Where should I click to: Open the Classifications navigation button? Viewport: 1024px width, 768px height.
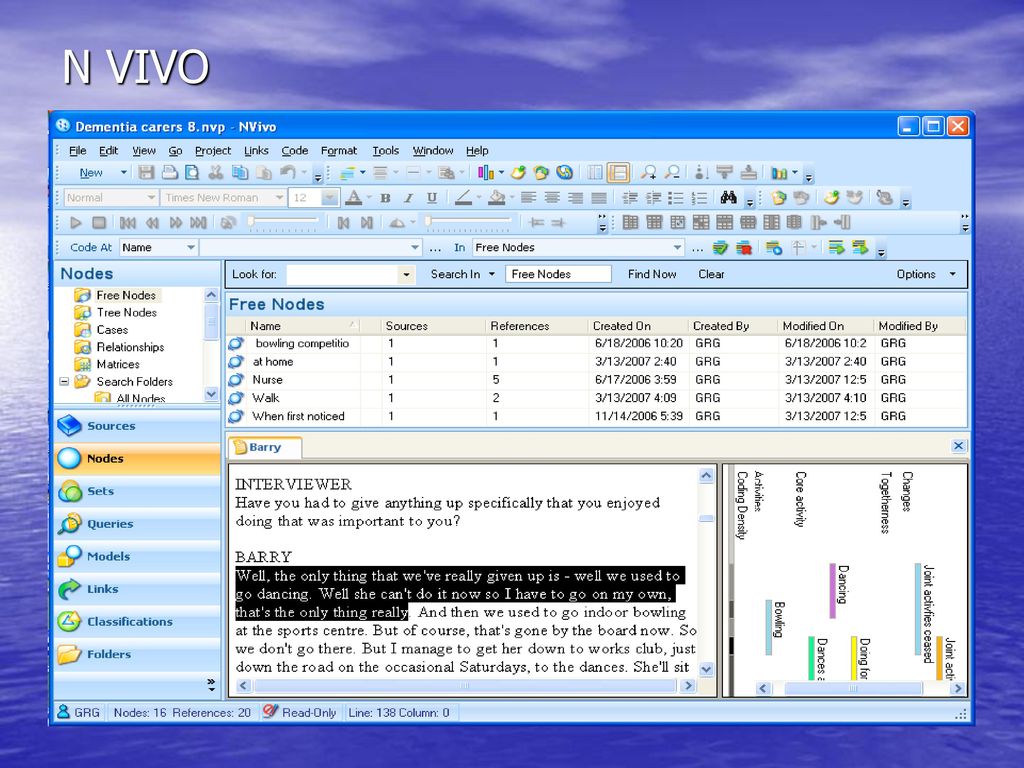pos(137,622)
